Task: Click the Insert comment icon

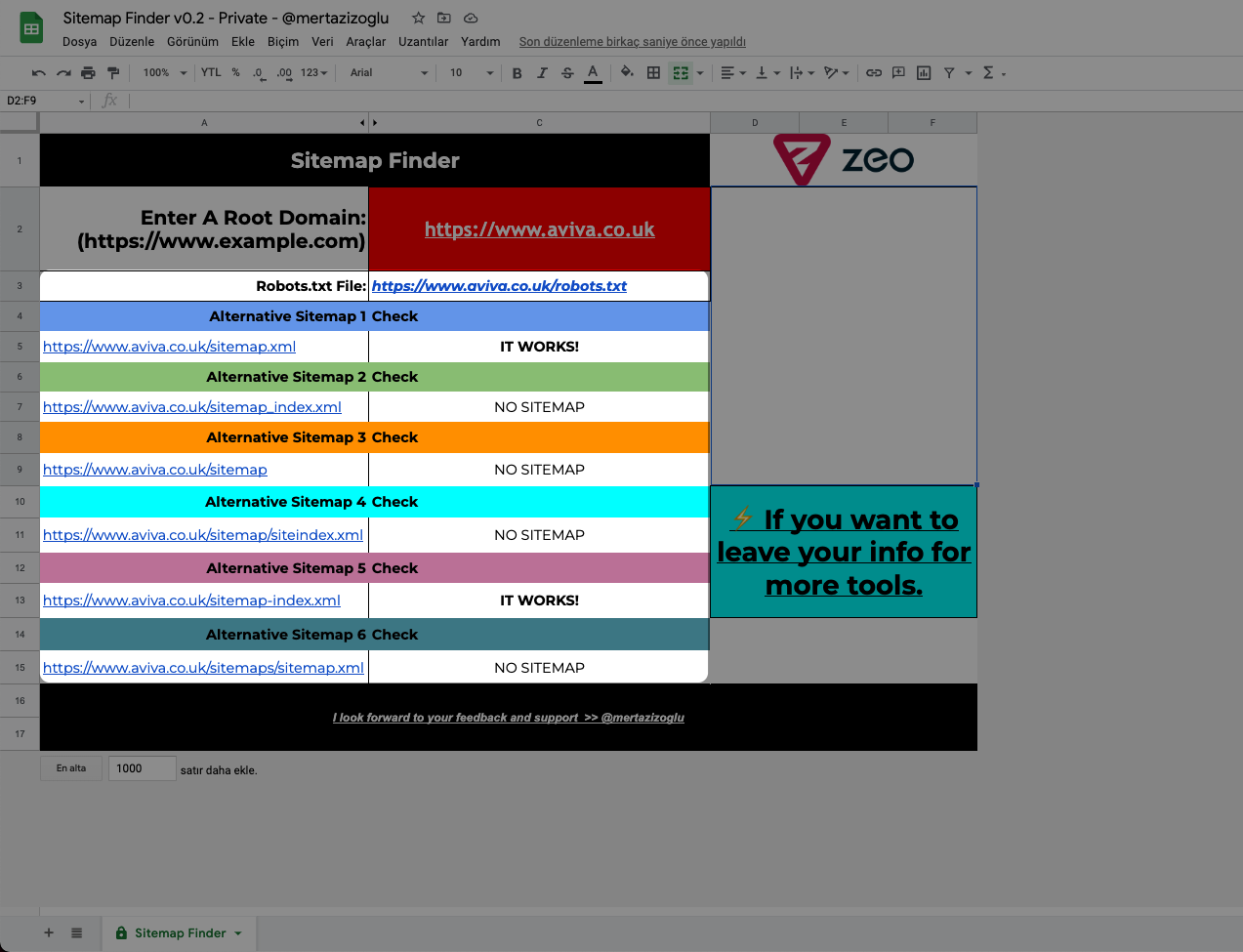Action: [x=898, y=73]
